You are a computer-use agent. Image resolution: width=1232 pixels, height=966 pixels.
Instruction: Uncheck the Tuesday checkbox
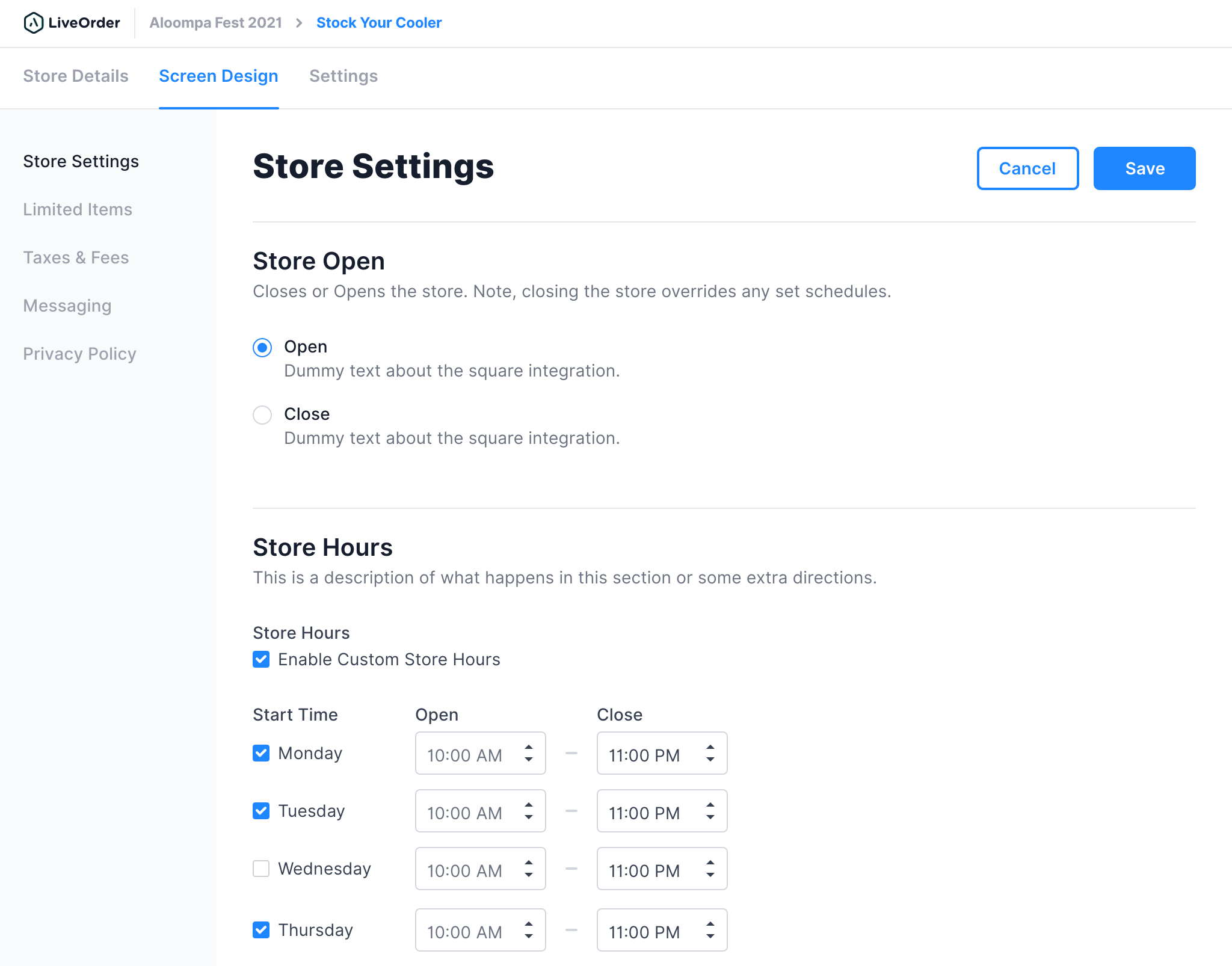261,811
